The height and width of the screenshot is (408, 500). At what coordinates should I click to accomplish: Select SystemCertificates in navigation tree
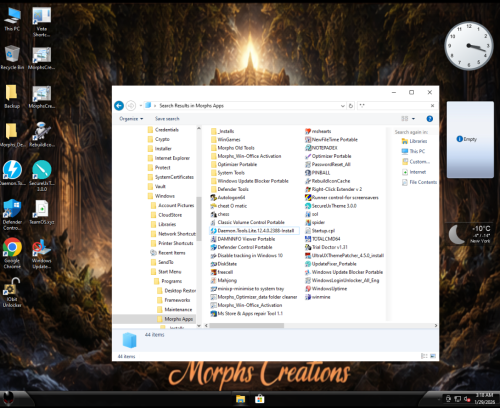coord(171,177)
